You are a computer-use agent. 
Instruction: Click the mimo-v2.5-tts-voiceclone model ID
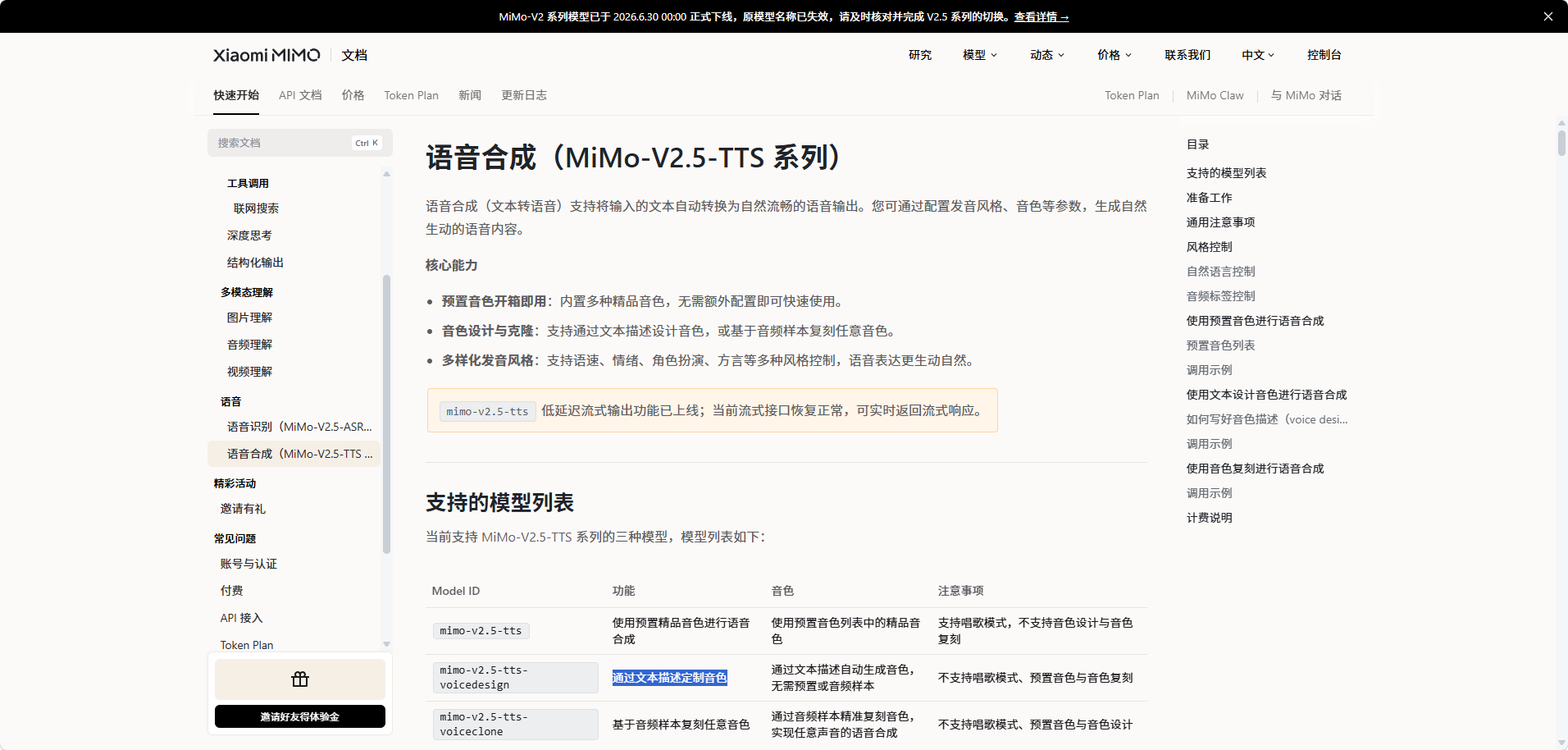tap(515, 725)
